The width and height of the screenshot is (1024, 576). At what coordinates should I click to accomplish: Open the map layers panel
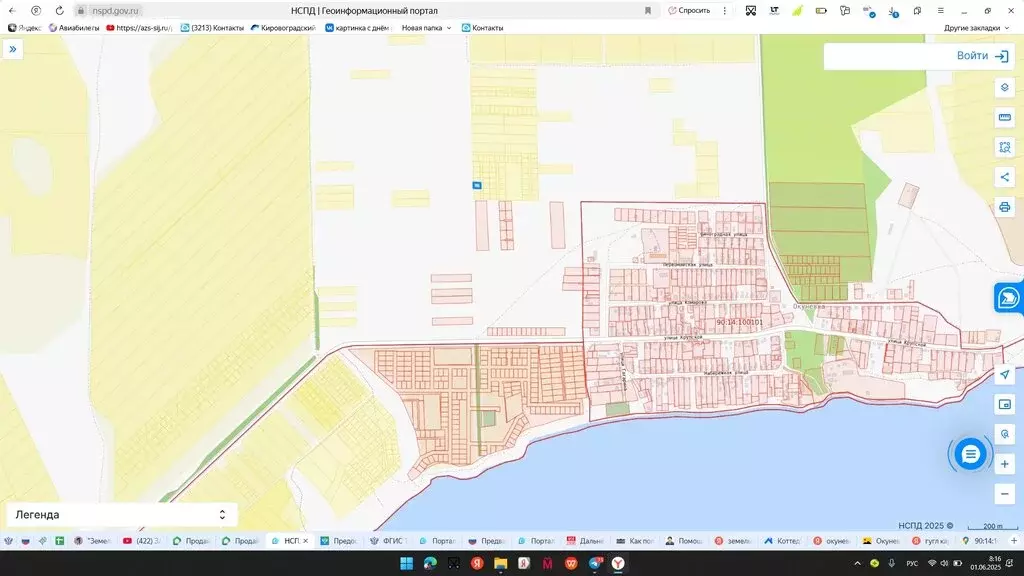[x=1004, y=88]
